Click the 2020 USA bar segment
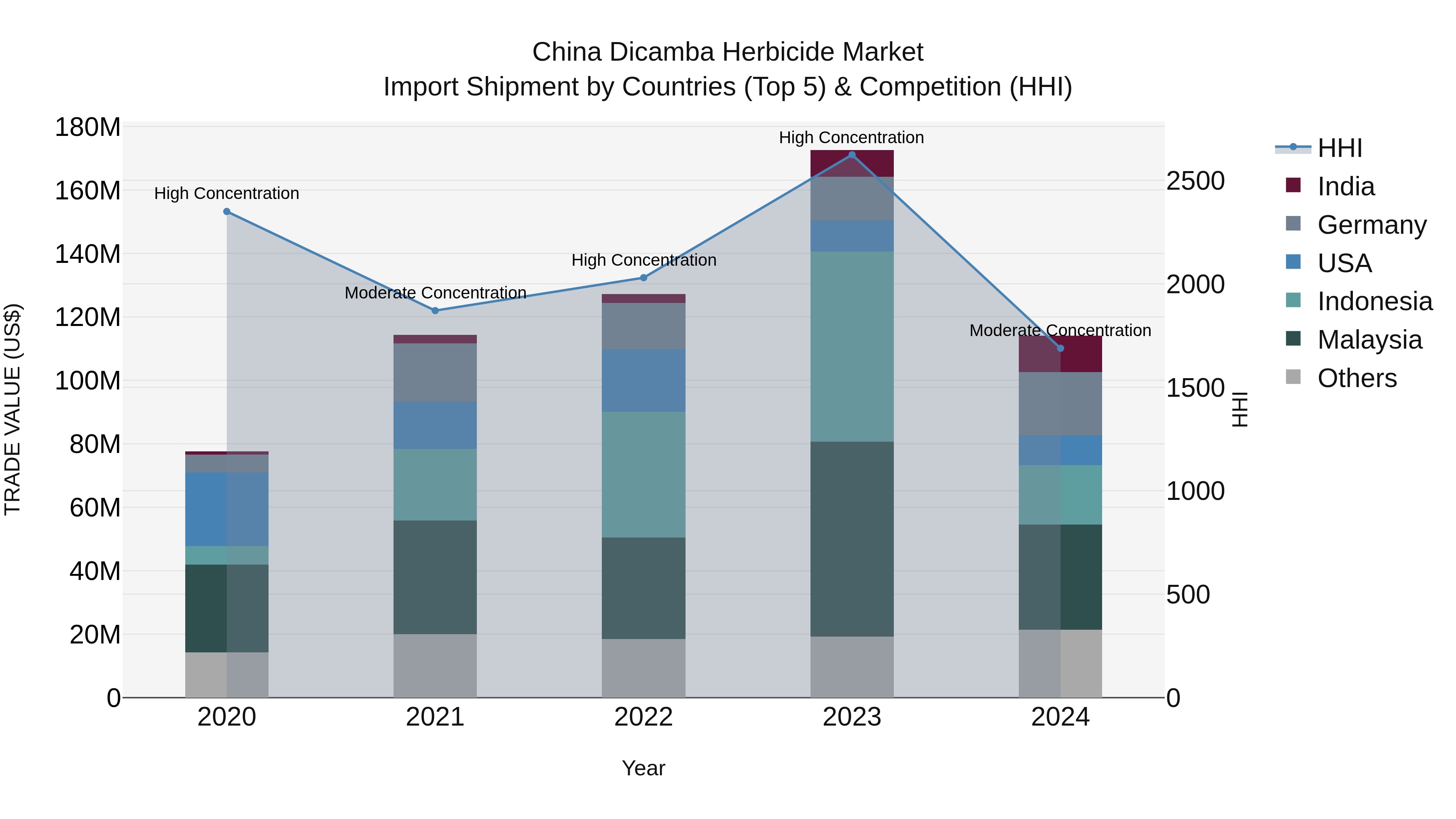 [x=226, y=509]
